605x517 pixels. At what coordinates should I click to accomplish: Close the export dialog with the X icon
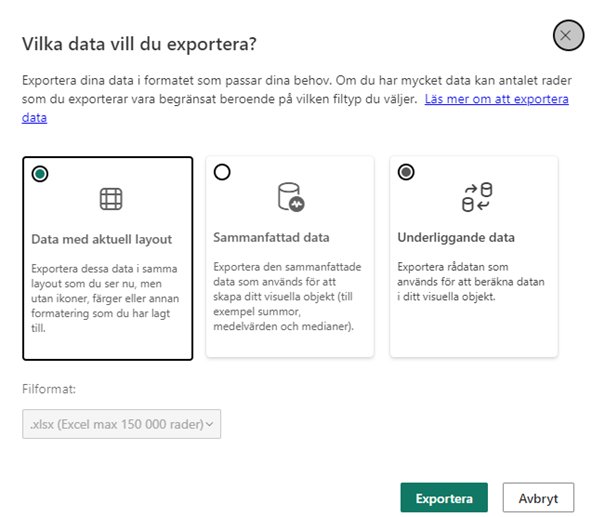tap(567, 36)
